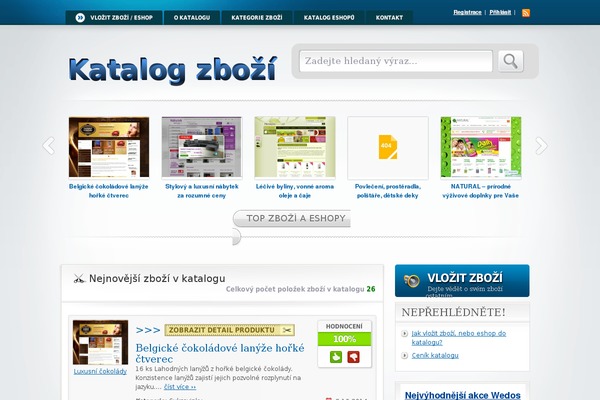Click the magnifier search button
600x400 pixels.
pyautogui.click(x=510, y=61)
